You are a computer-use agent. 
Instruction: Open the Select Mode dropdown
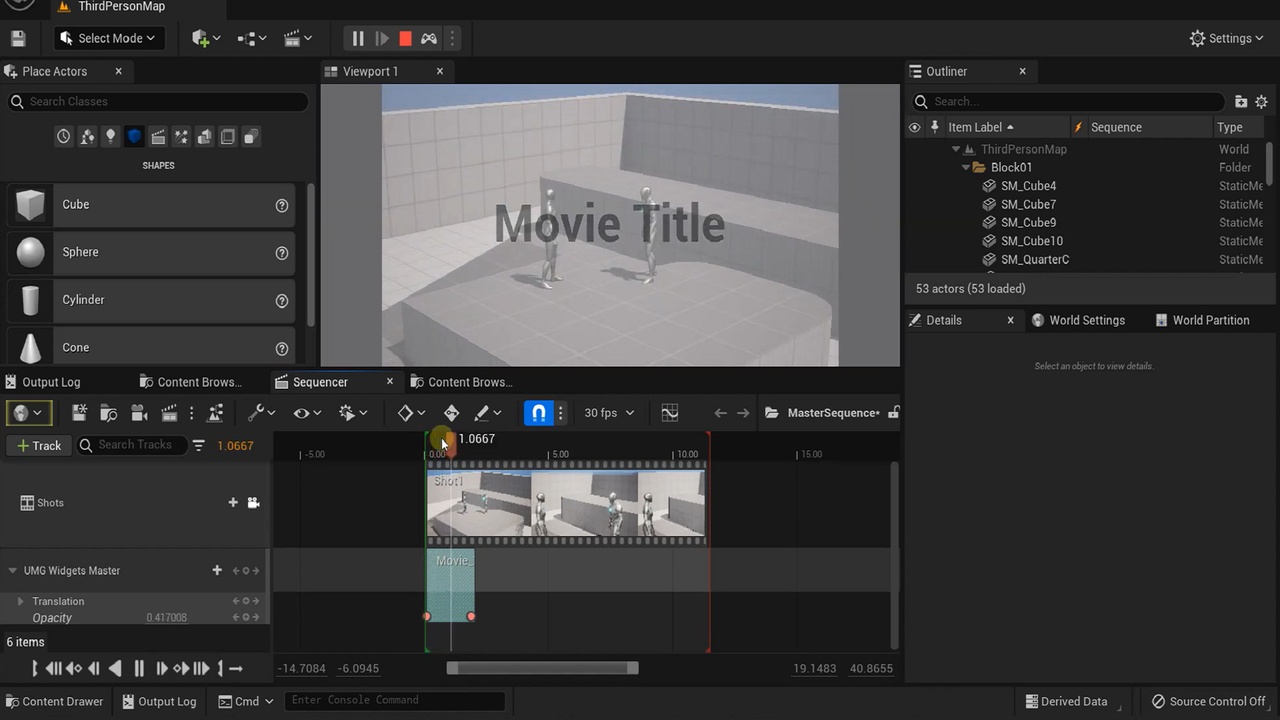109,39
